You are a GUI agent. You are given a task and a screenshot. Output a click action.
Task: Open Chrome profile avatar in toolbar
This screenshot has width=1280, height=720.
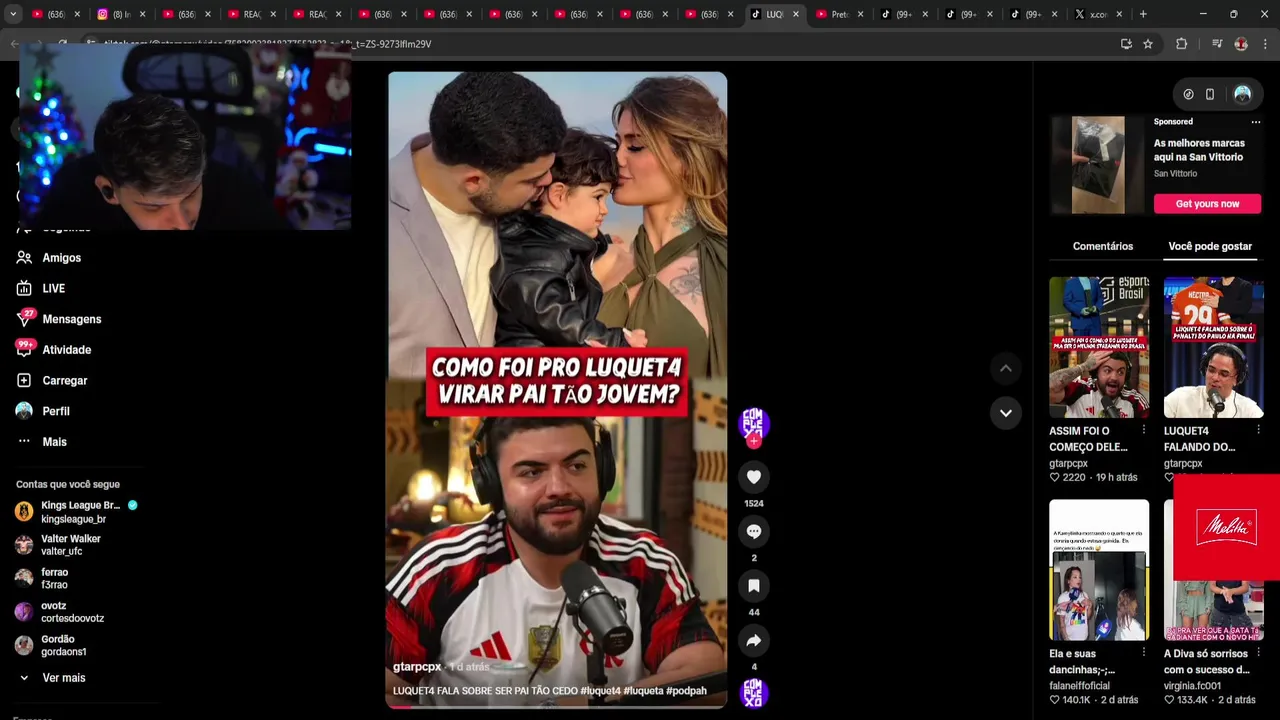1241,44
